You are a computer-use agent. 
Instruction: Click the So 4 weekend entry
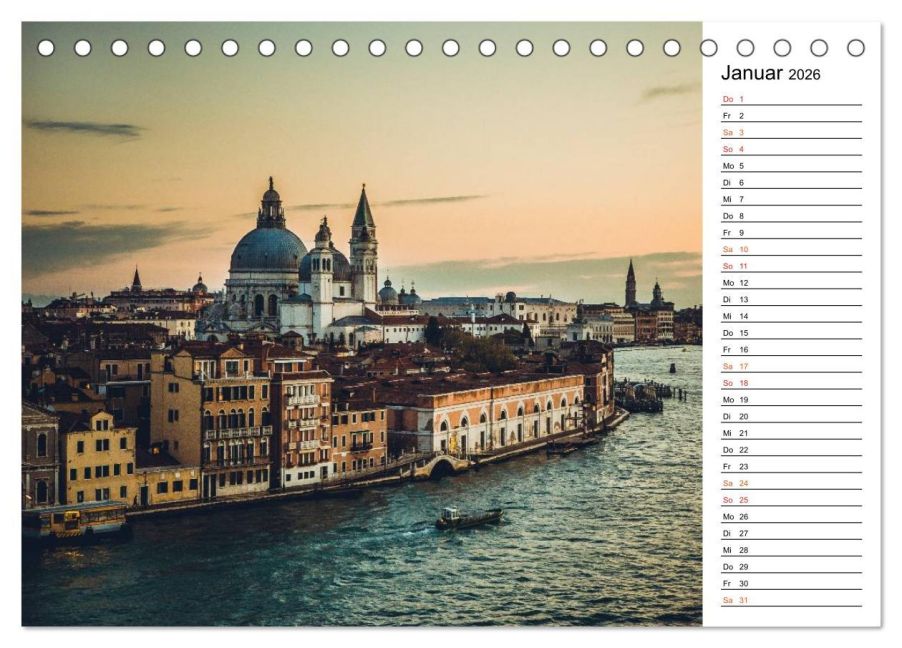tap(791, 149)
